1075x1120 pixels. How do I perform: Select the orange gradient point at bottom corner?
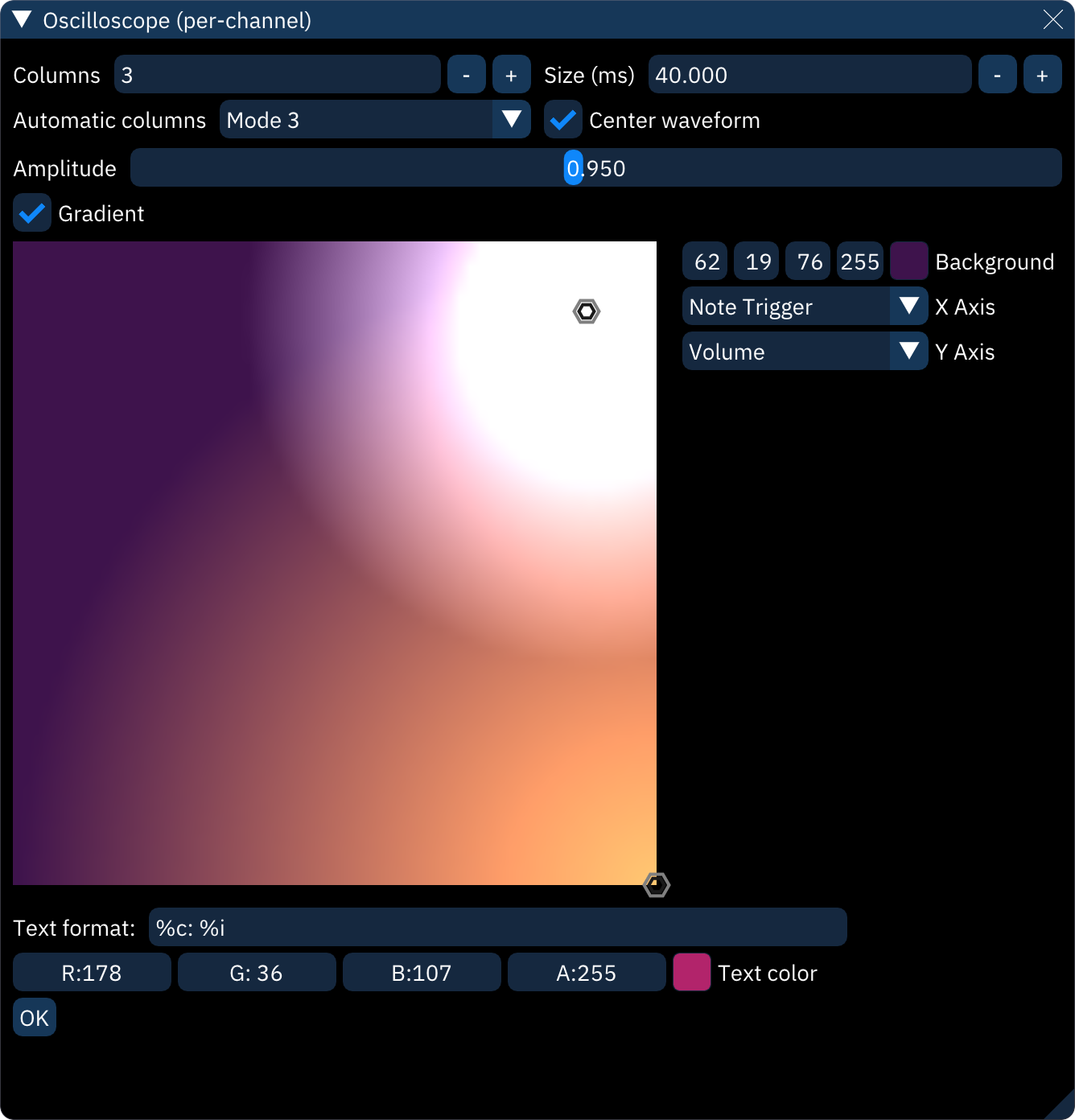point(657,885)
